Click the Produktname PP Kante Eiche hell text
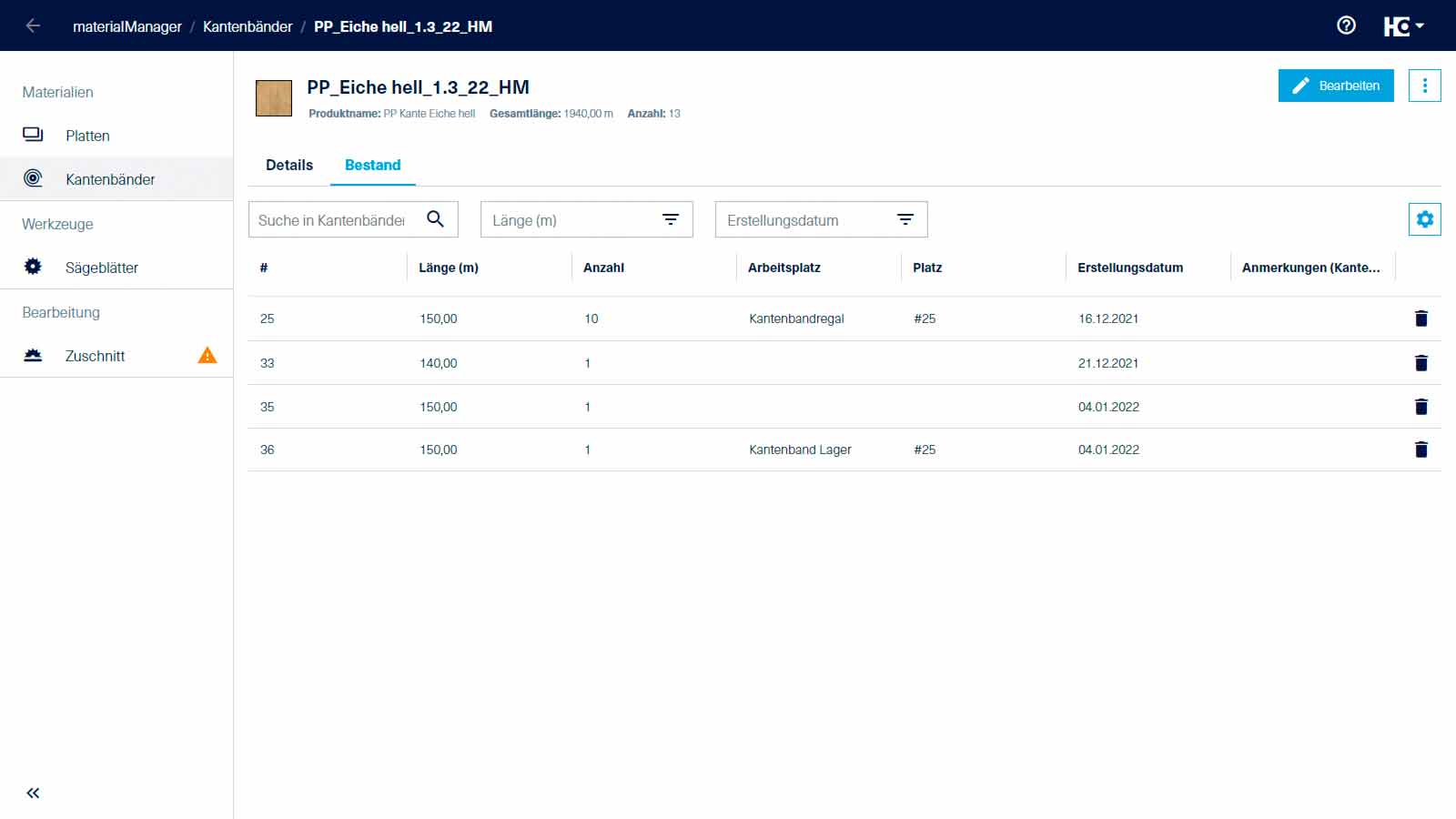The height and width of the screenshot is (819, 1456). tap(392, 114)
